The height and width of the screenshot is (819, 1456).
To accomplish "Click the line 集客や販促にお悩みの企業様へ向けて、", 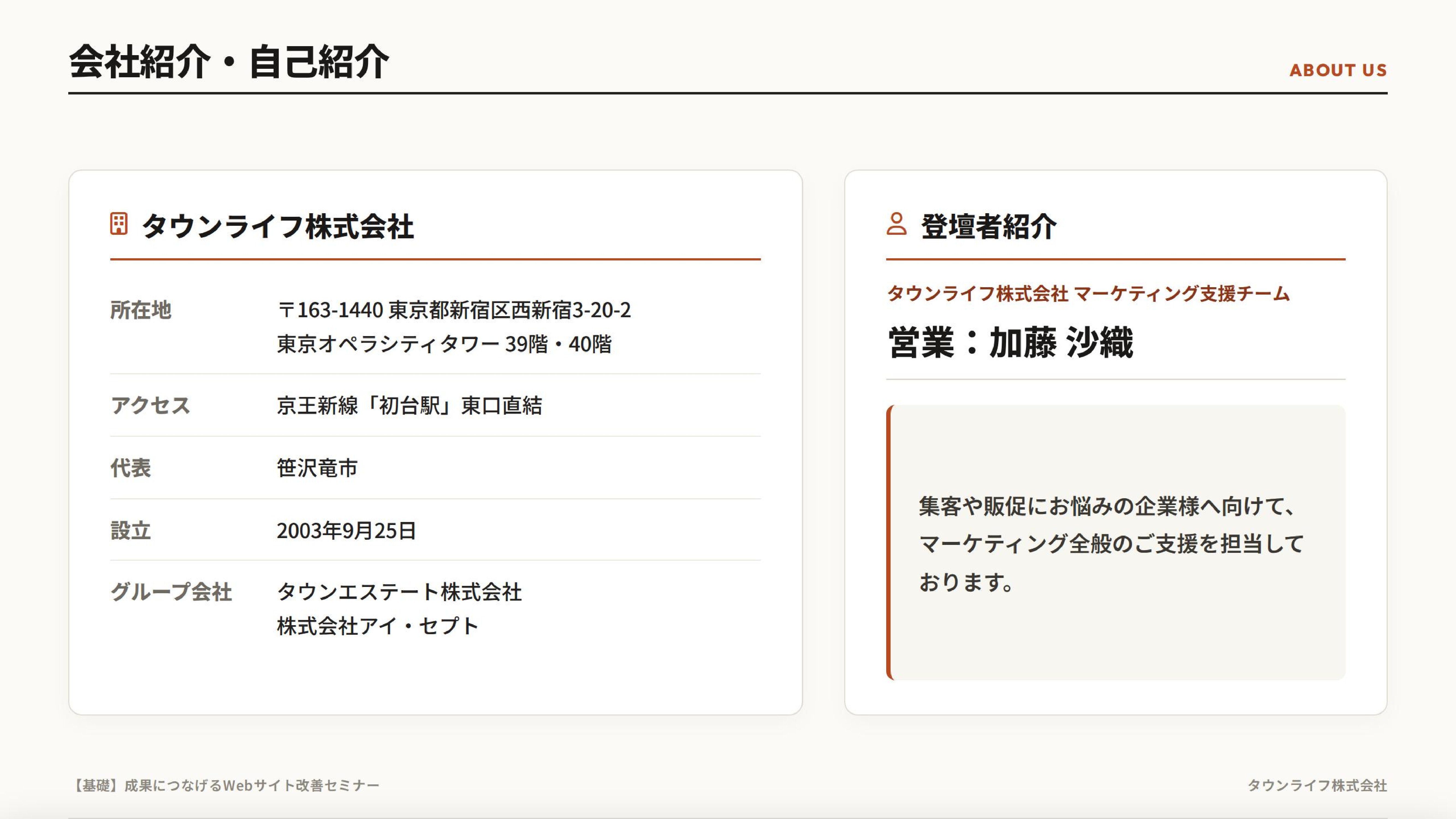I will tap(1108, 506).
